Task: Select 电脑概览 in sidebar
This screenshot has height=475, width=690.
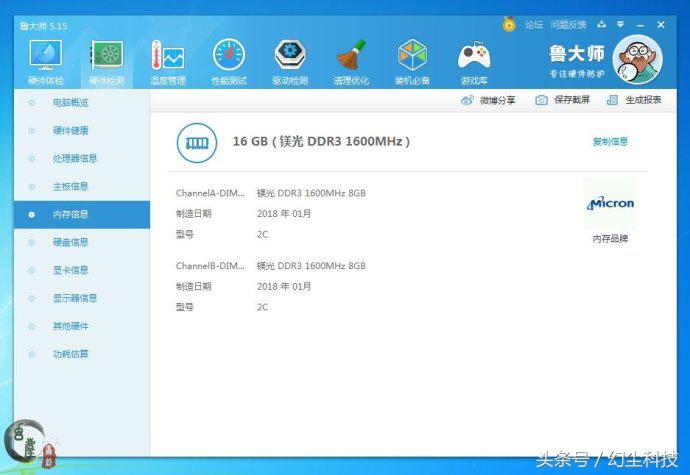Action: 82,103
